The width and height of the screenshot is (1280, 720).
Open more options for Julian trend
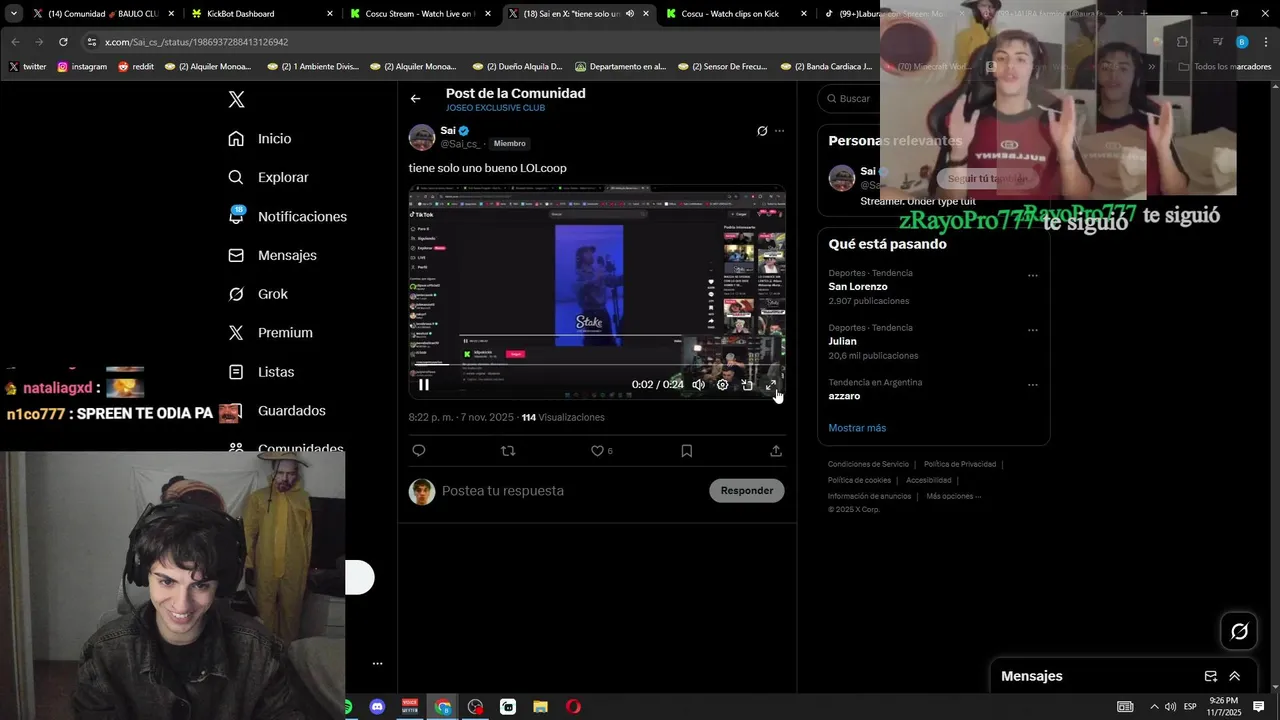click(x=1033, y=330)
